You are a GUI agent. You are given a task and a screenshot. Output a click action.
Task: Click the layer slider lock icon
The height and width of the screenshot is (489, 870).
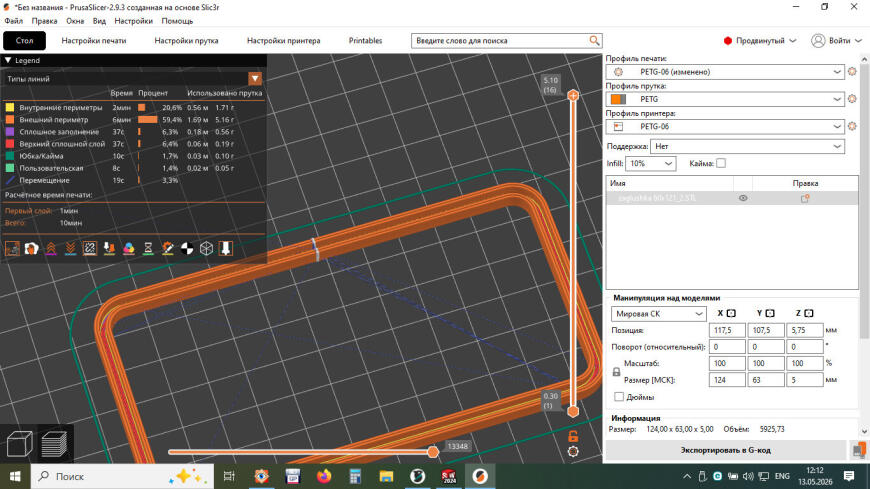573,436
